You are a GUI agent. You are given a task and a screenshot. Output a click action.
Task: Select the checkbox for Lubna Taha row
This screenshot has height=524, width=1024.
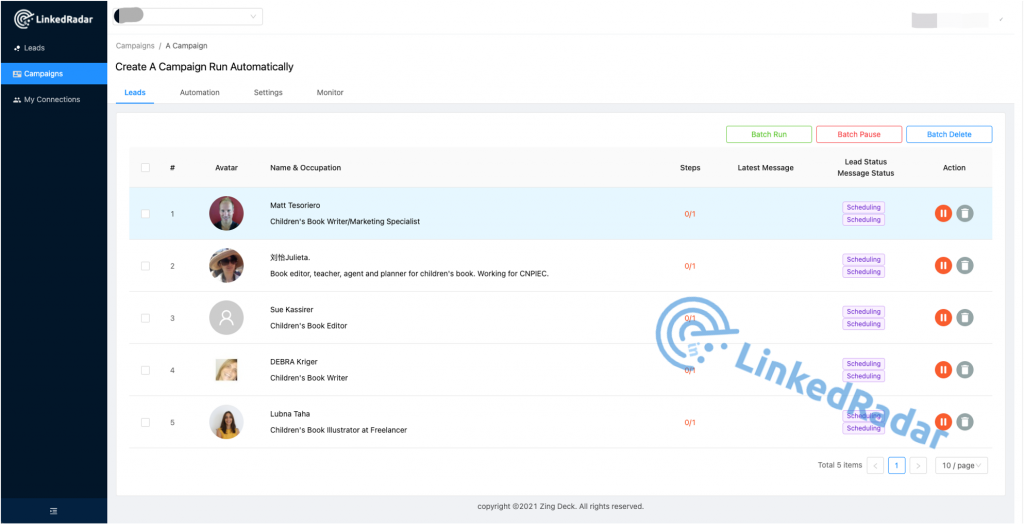coord(145,422)
